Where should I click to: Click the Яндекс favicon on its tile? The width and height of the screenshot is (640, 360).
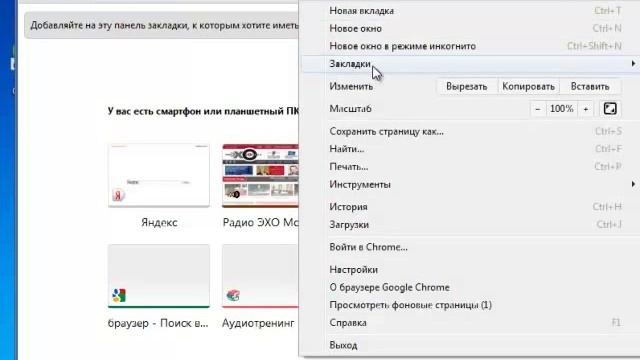click(x=118, y=195)
